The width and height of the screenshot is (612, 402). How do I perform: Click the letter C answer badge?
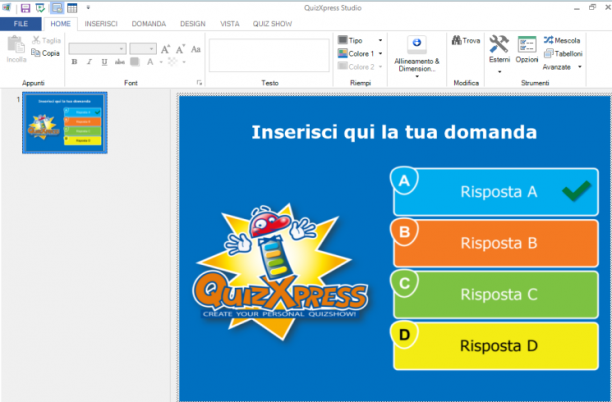click(x=404, y=283)
